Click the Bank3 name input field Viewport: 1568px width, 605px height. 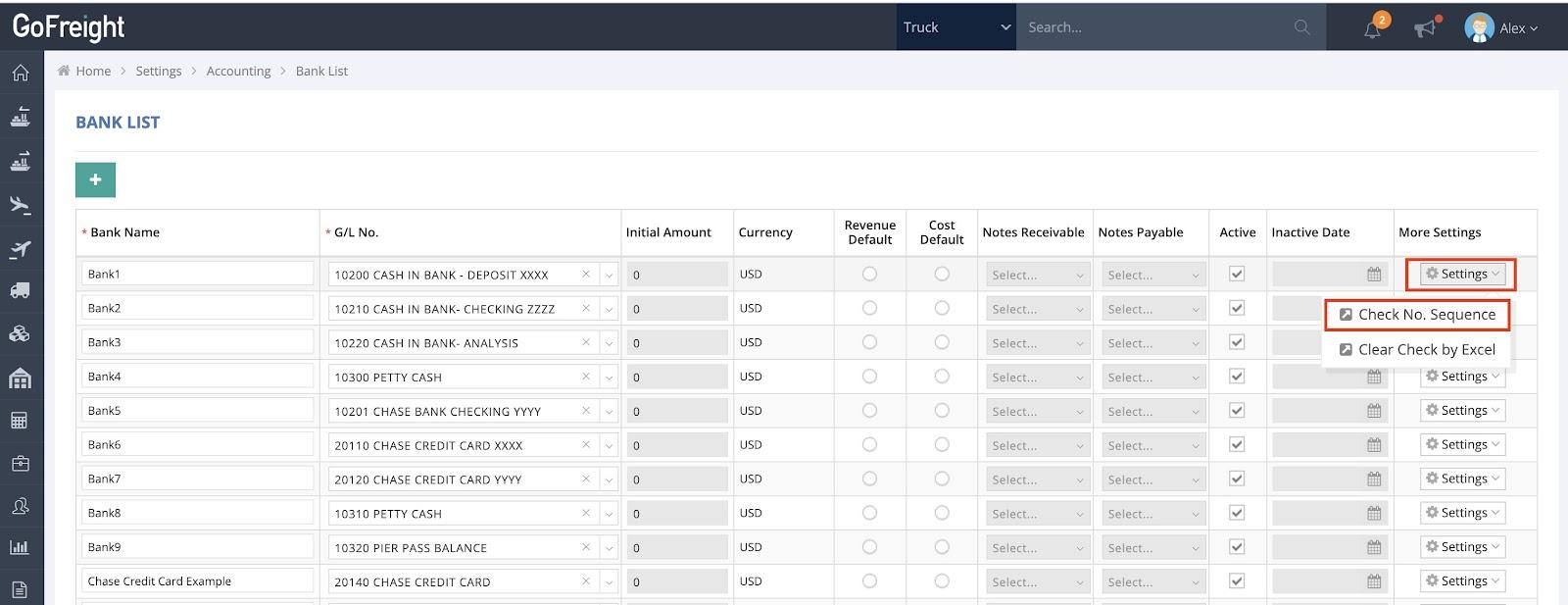tap(197, 342)
